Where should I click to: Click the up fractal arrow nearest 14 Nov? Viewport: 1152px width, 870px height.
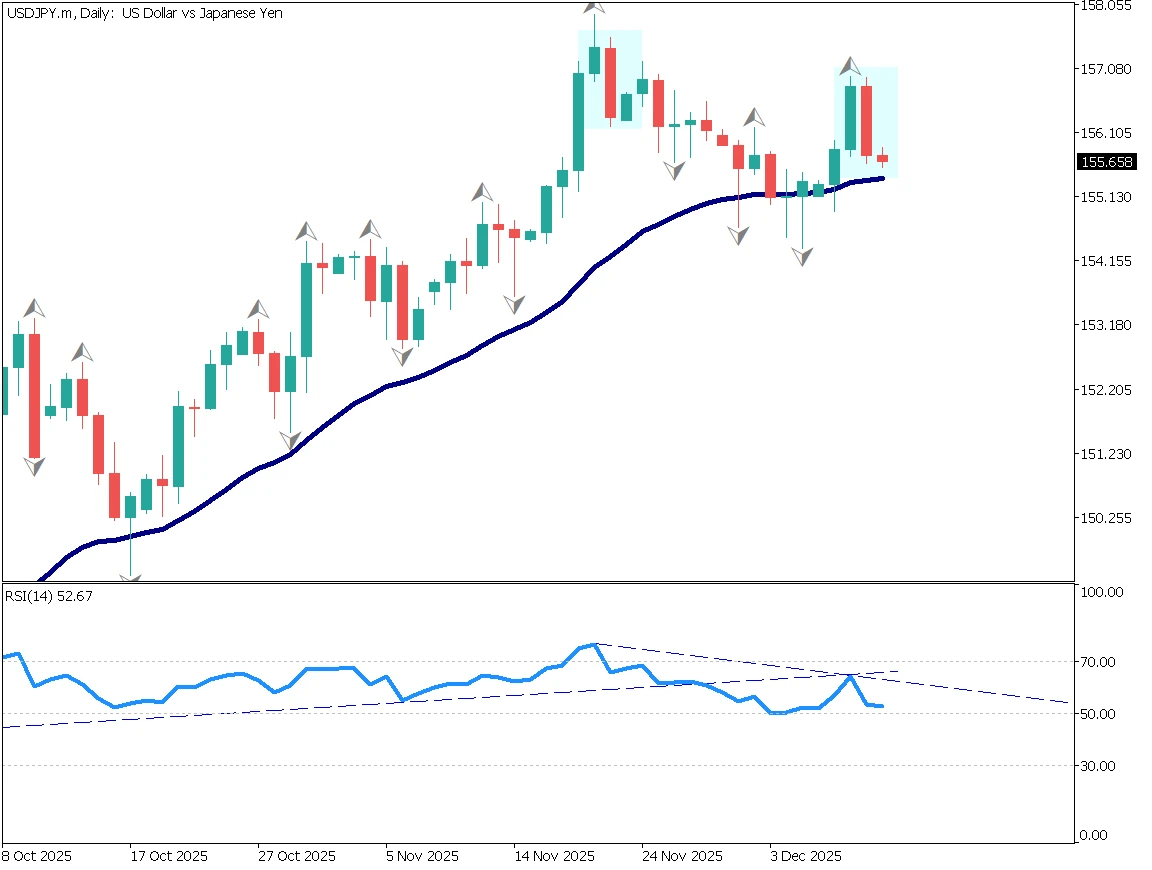point(483,192)
